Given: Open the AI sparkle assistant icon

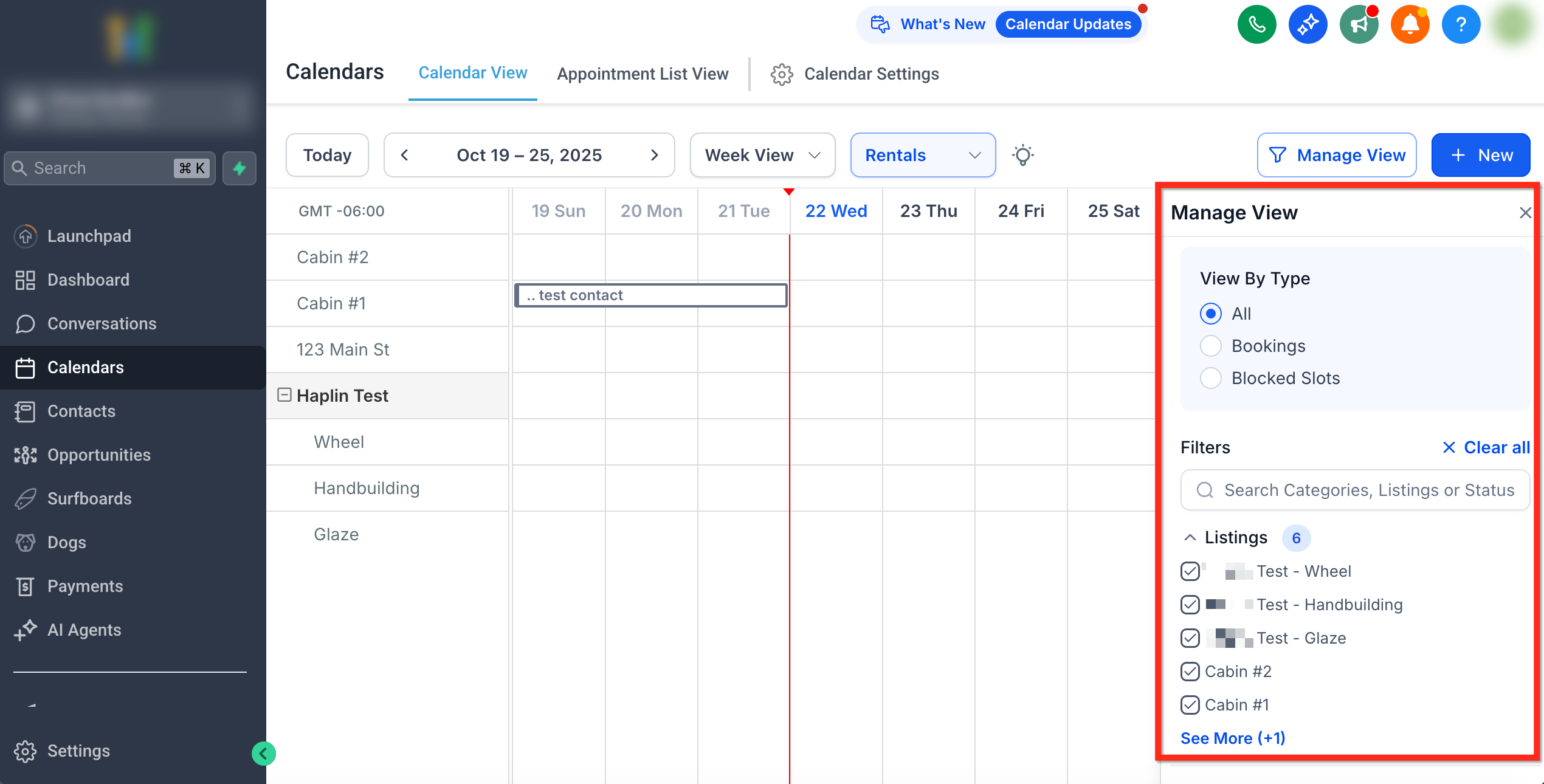Looking at the screenshot, I should (x=1308, y=24).
